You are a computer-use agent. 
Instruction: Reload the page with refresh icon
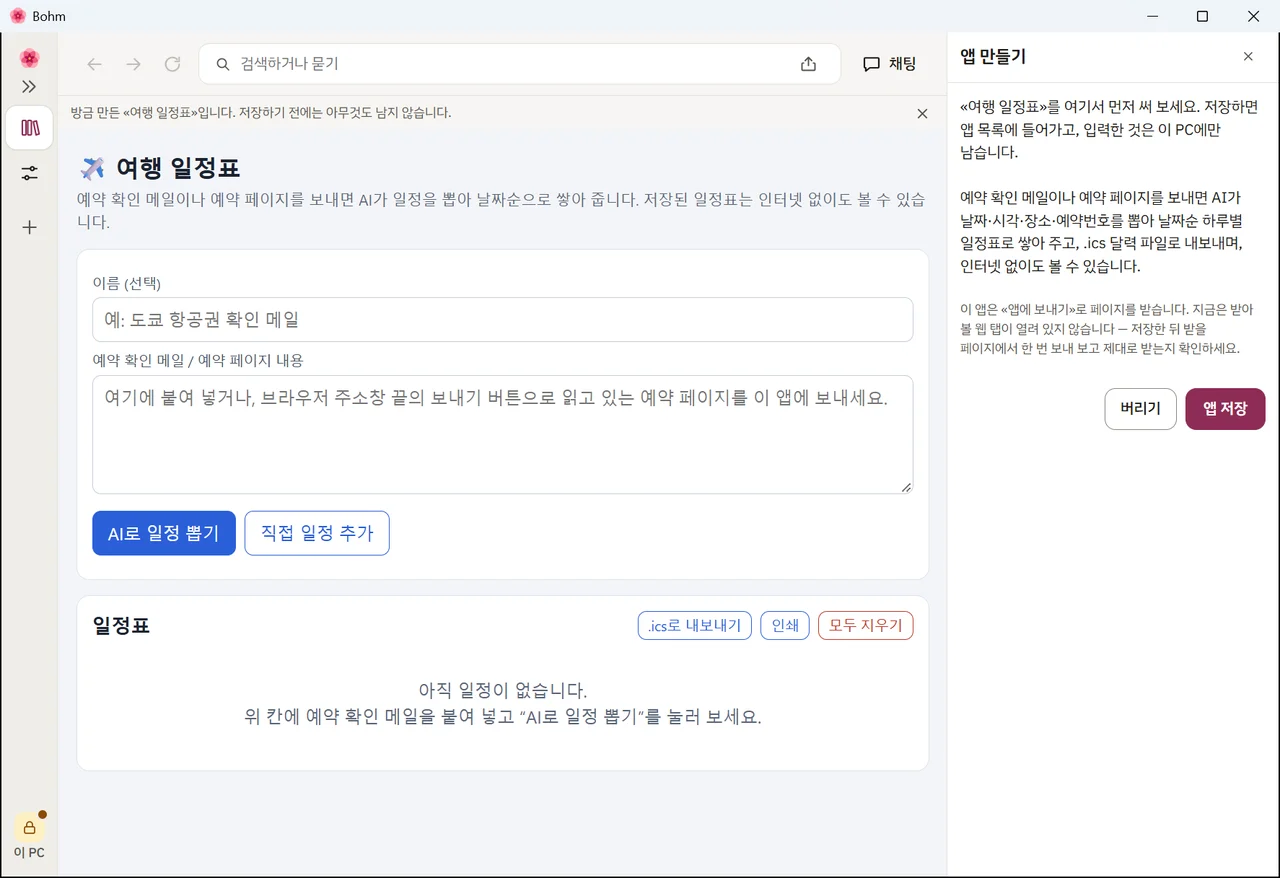pyautogui.click(x=172, y=64)
